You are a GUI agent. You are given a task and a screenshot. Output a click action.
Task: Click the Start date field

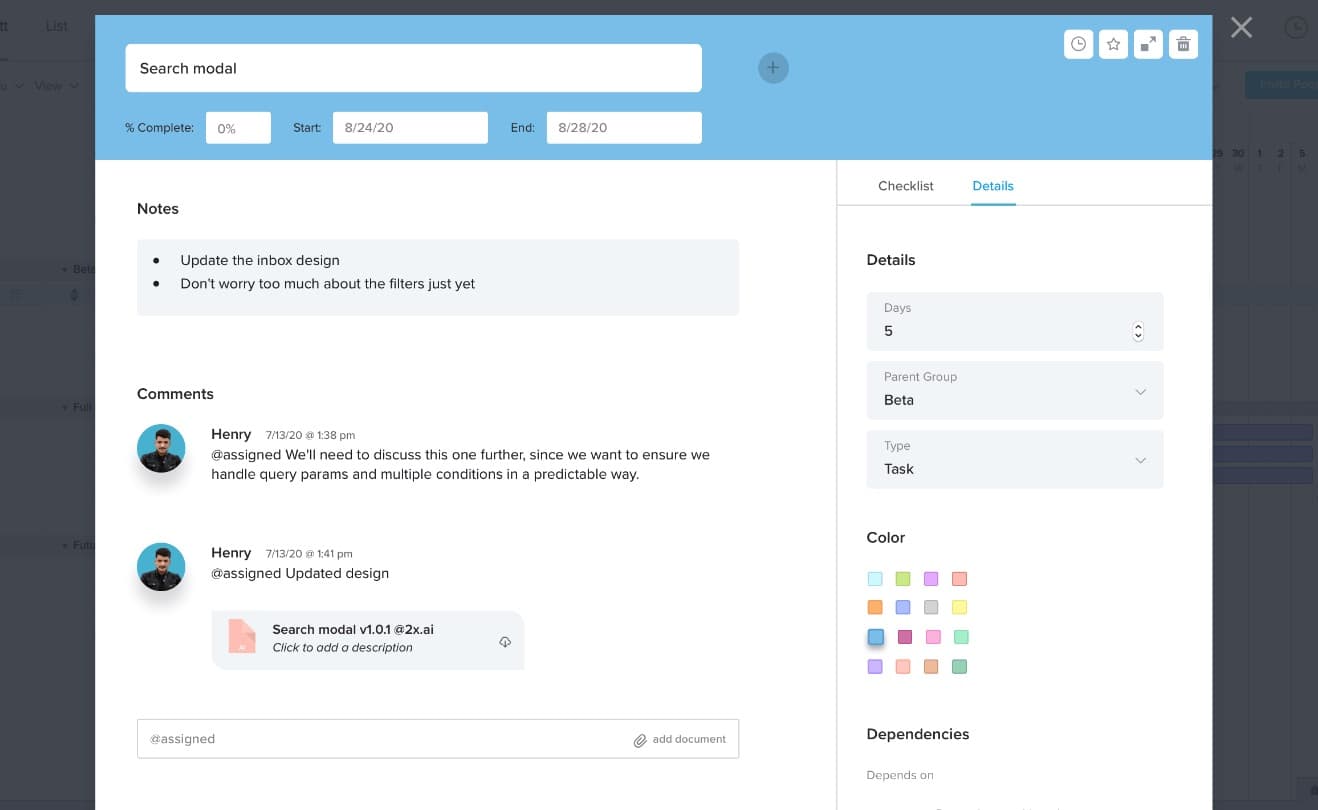[410, 128]
